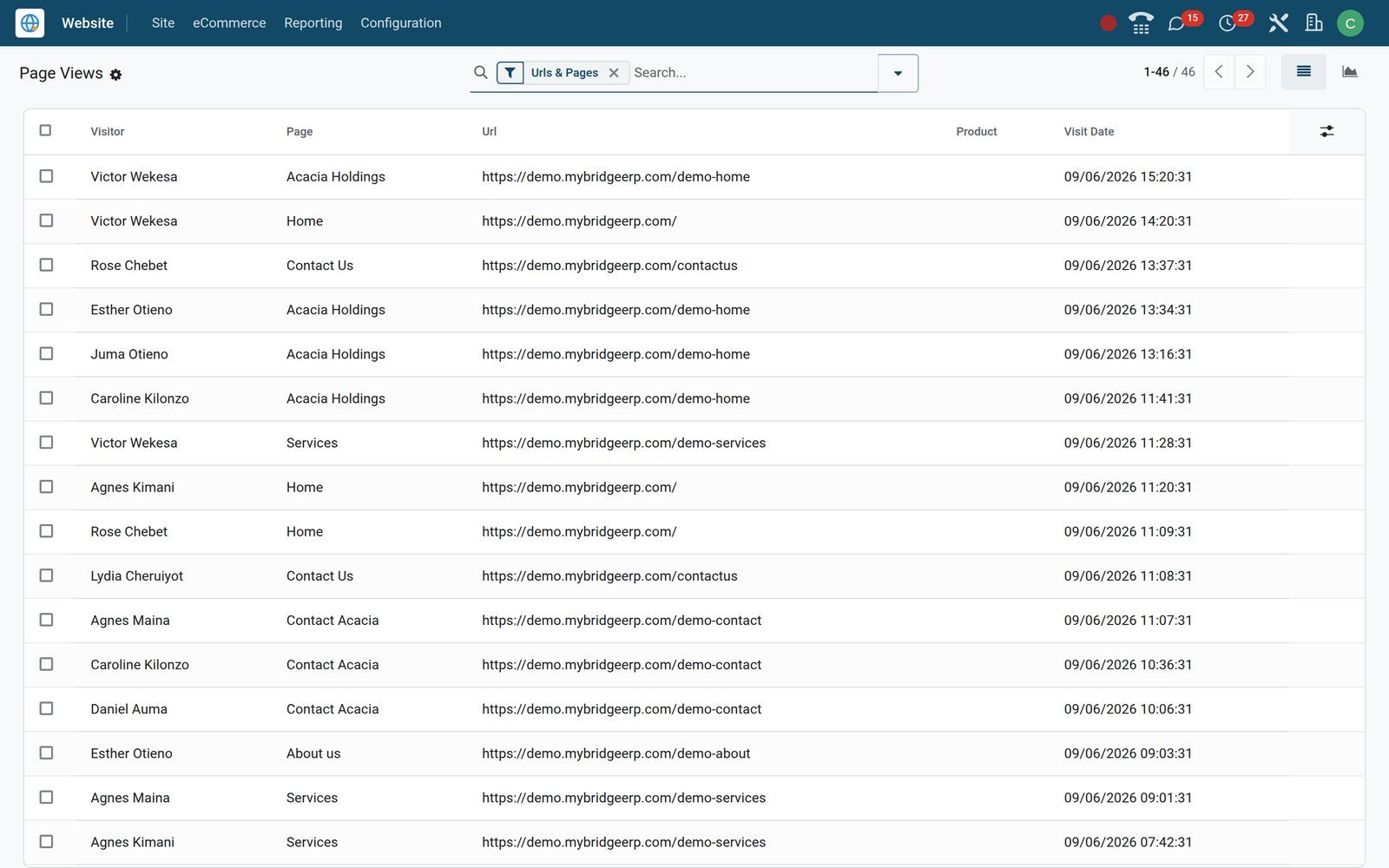
Task: Open the Website app home icon
Action: click(x=30, y=23)
